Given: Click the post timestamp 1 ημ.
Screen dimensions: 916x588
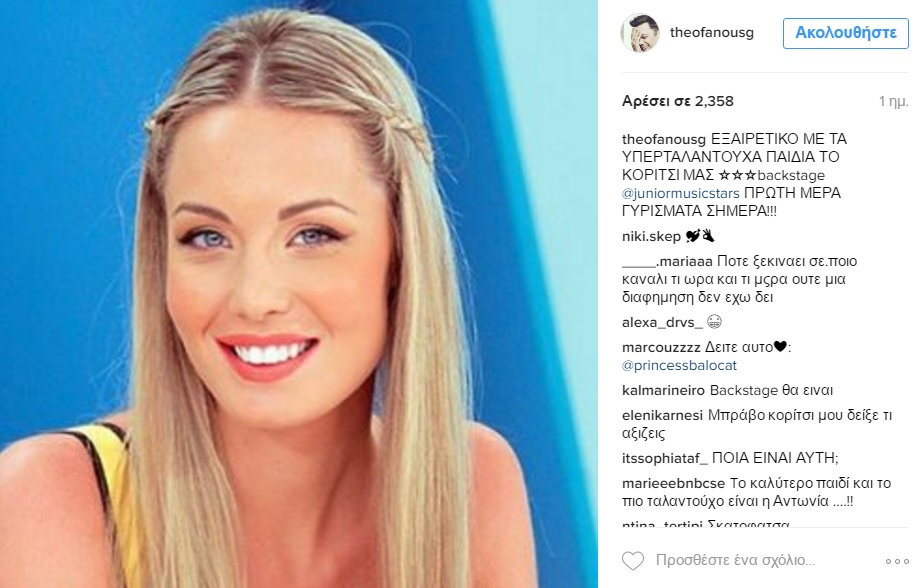Looking at the screenshot, I should [x=894, y=102].
